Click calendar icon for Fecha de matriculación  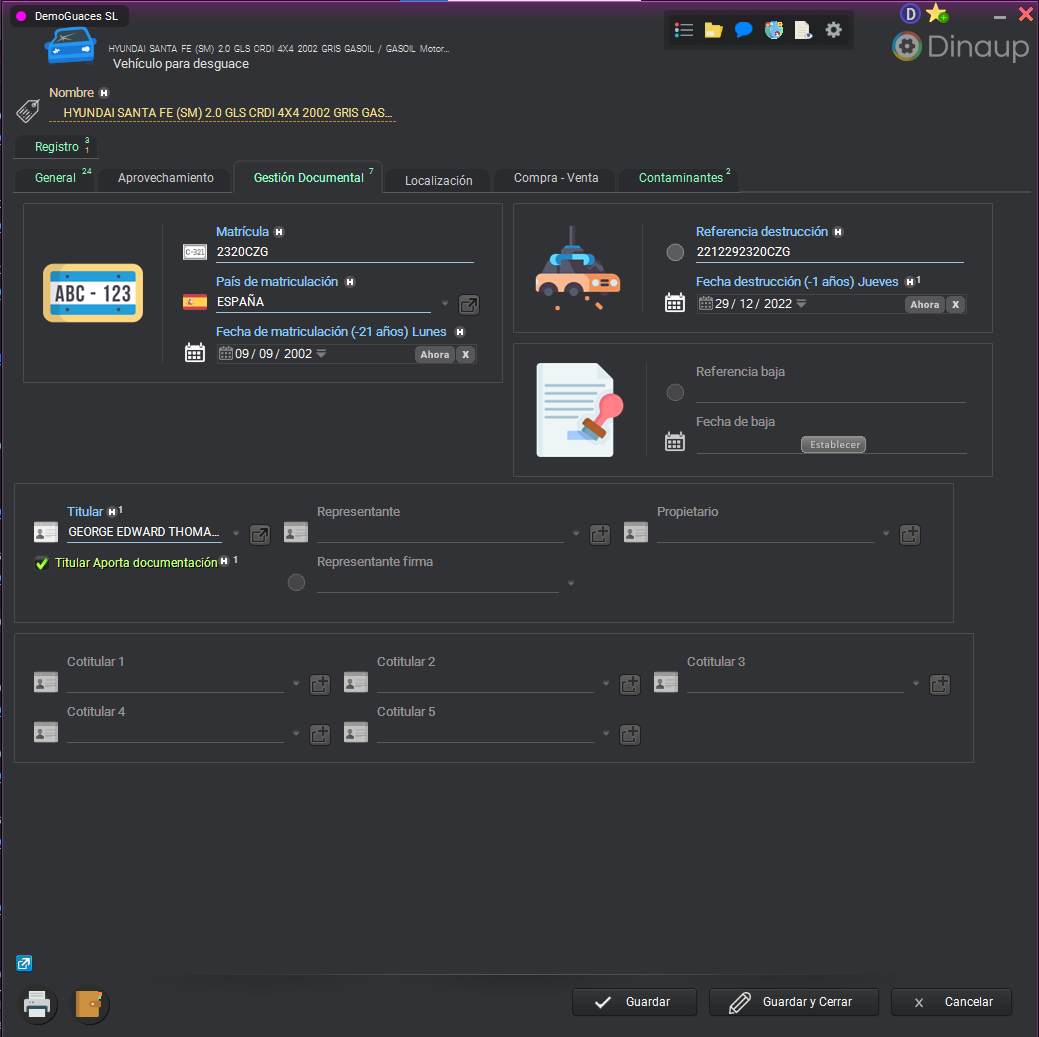coord(195,353)
